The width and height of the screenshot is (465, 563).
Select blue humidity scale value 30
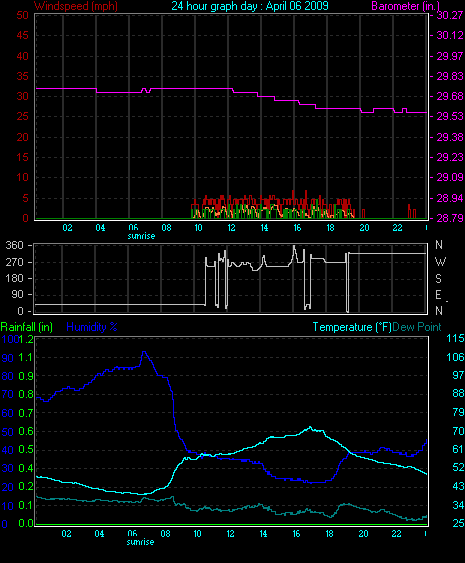(x=8, y=469)
